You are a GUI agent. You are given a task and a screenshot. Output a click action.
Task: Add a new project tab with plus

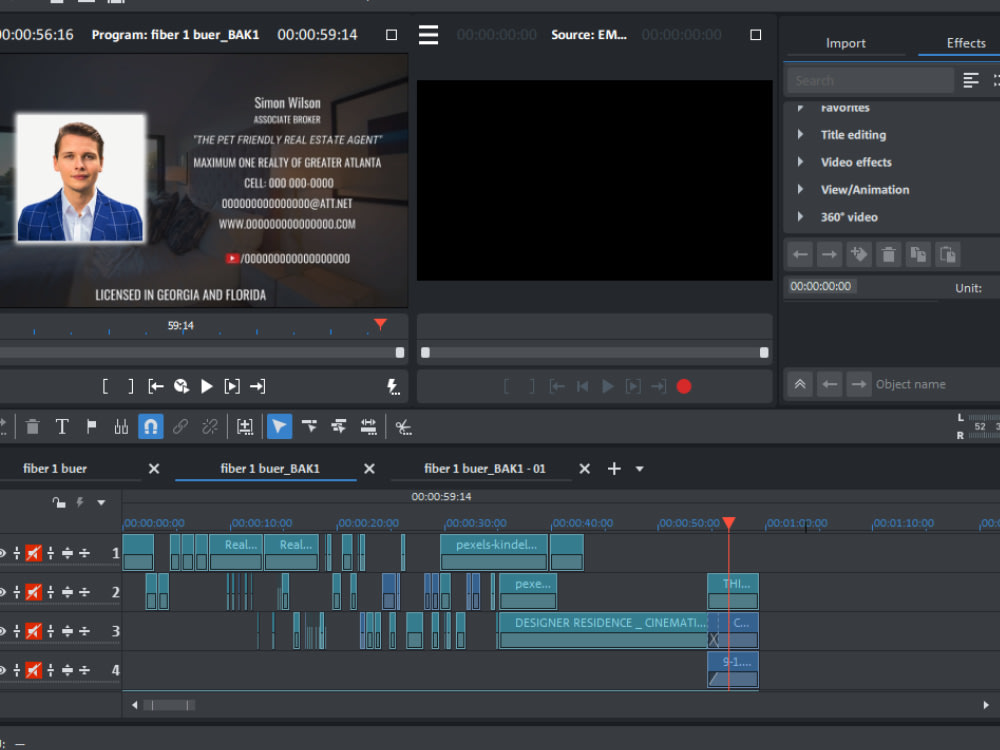tap(614, 469)
